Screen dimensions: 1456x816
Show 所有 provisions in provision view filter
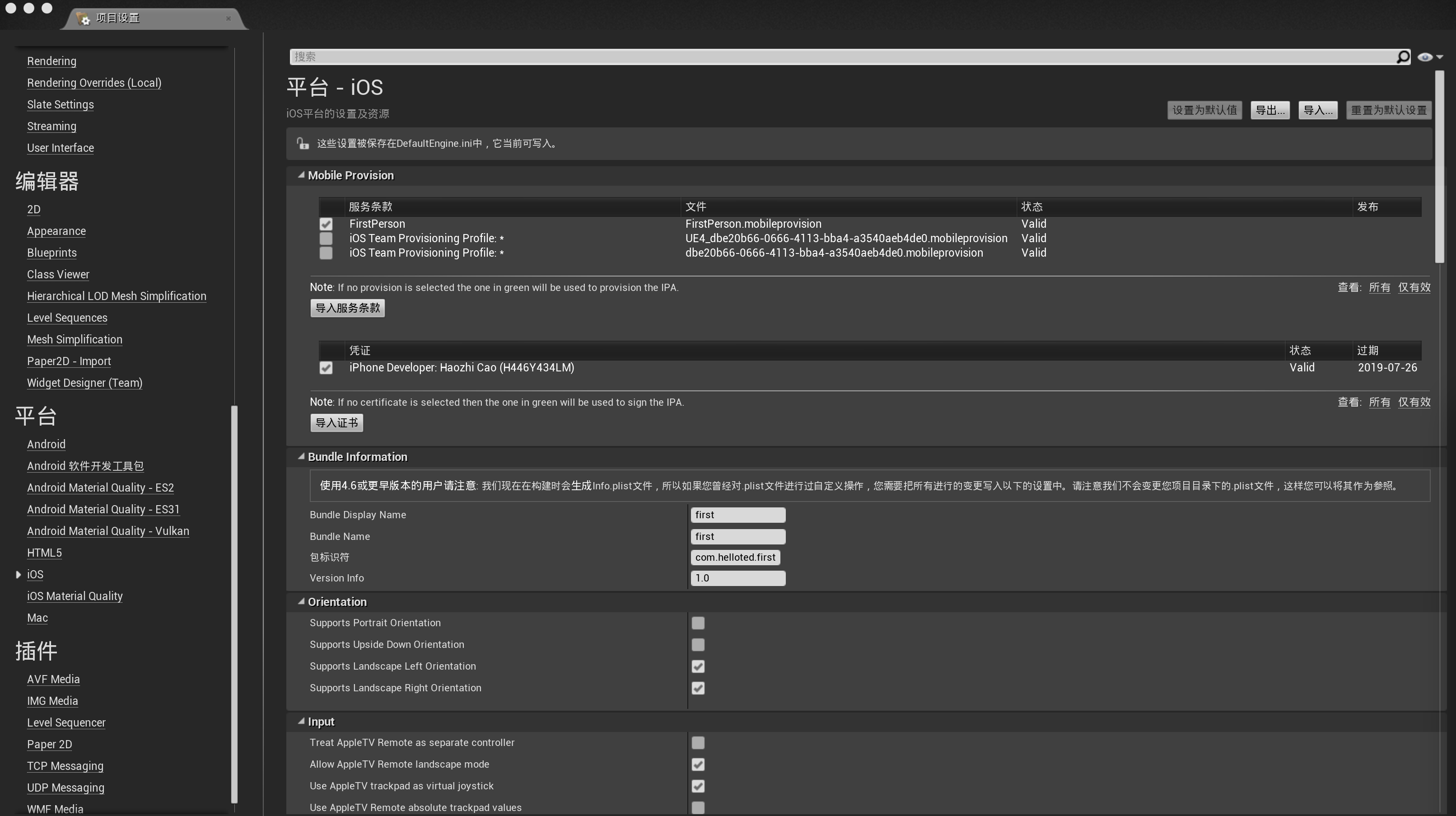pos(1379,287)
